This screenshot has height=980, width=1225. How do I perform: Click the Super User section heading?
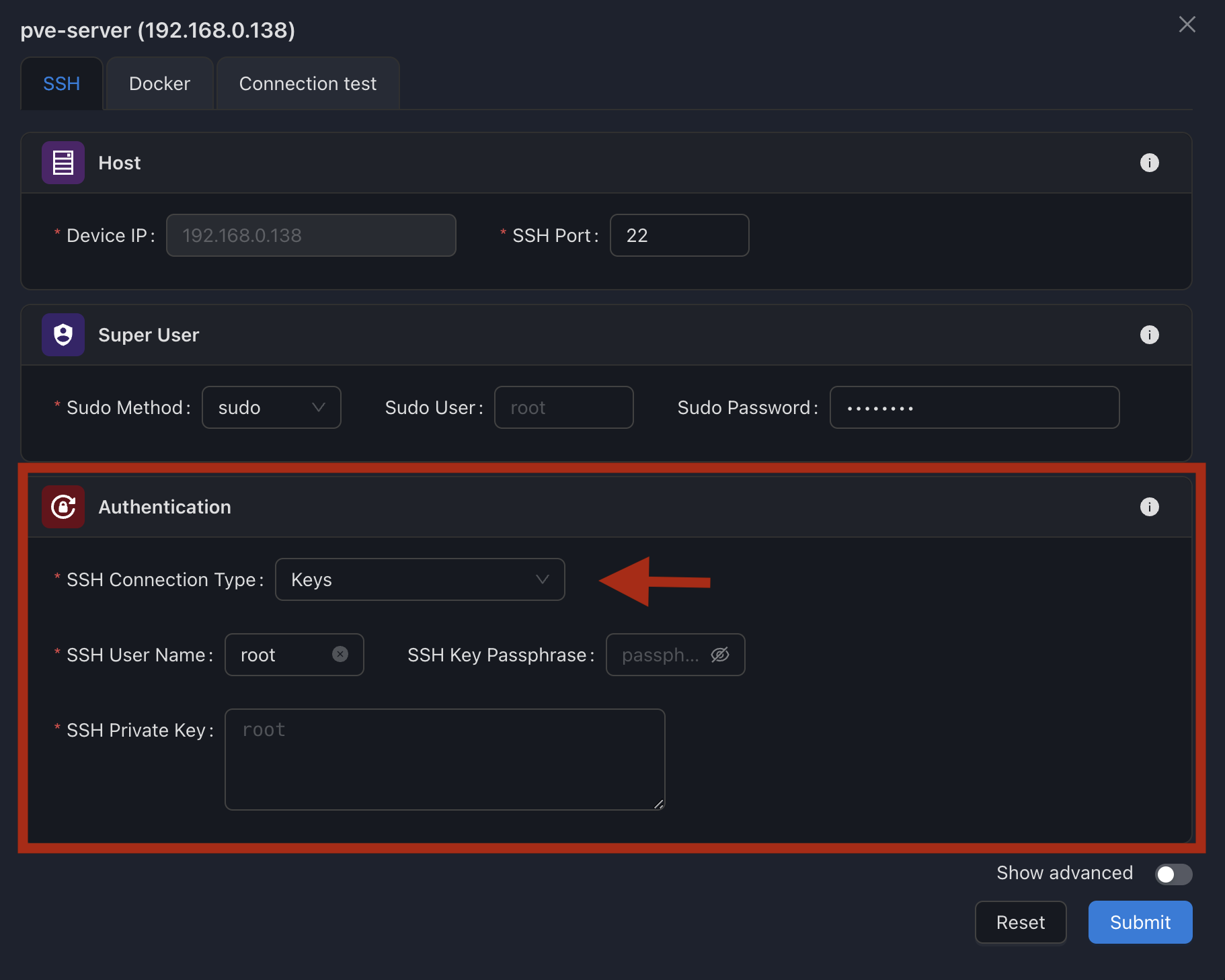point(149,335)
